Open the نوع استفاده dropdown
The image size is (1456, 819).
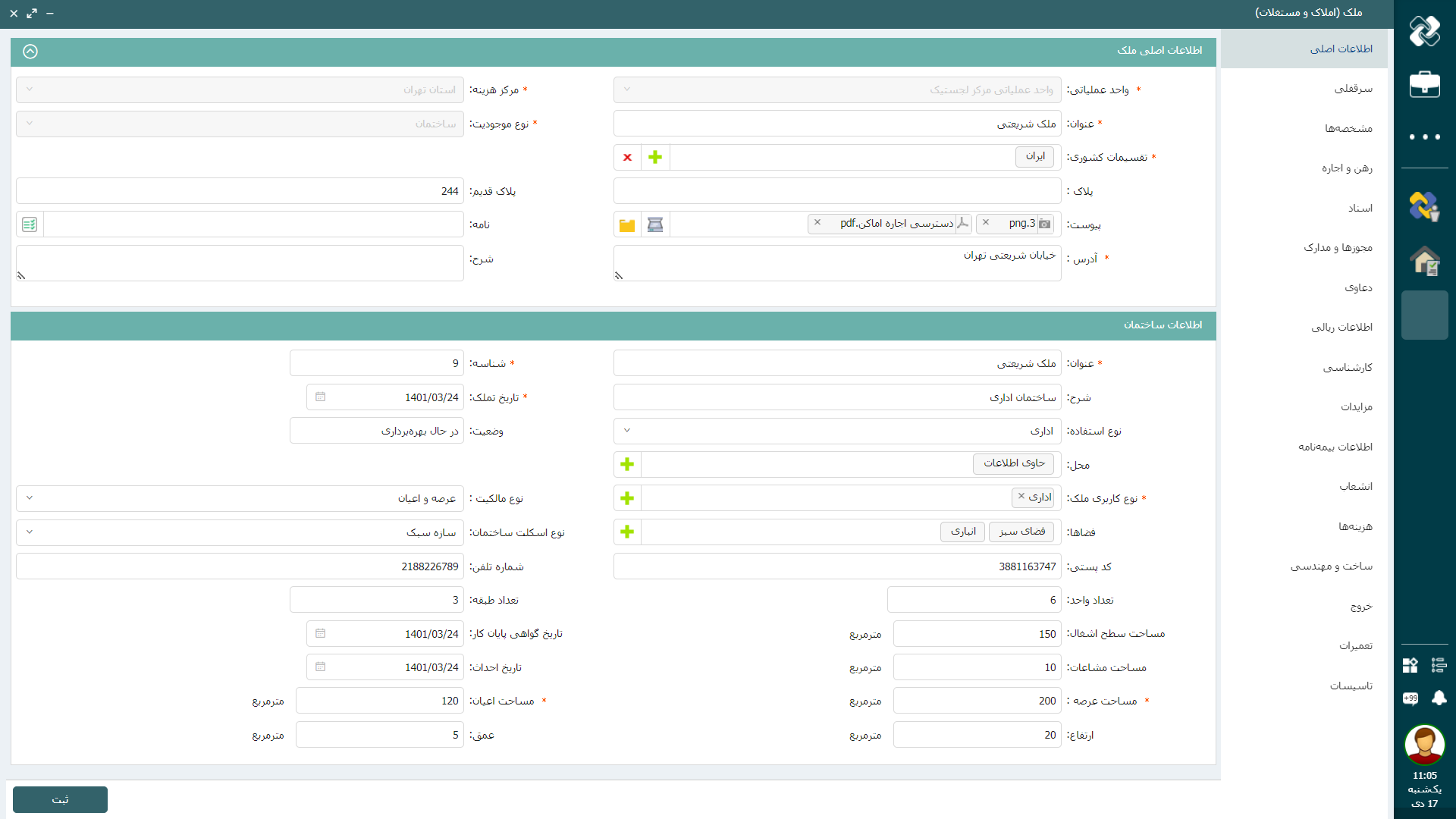pos(627,431)
